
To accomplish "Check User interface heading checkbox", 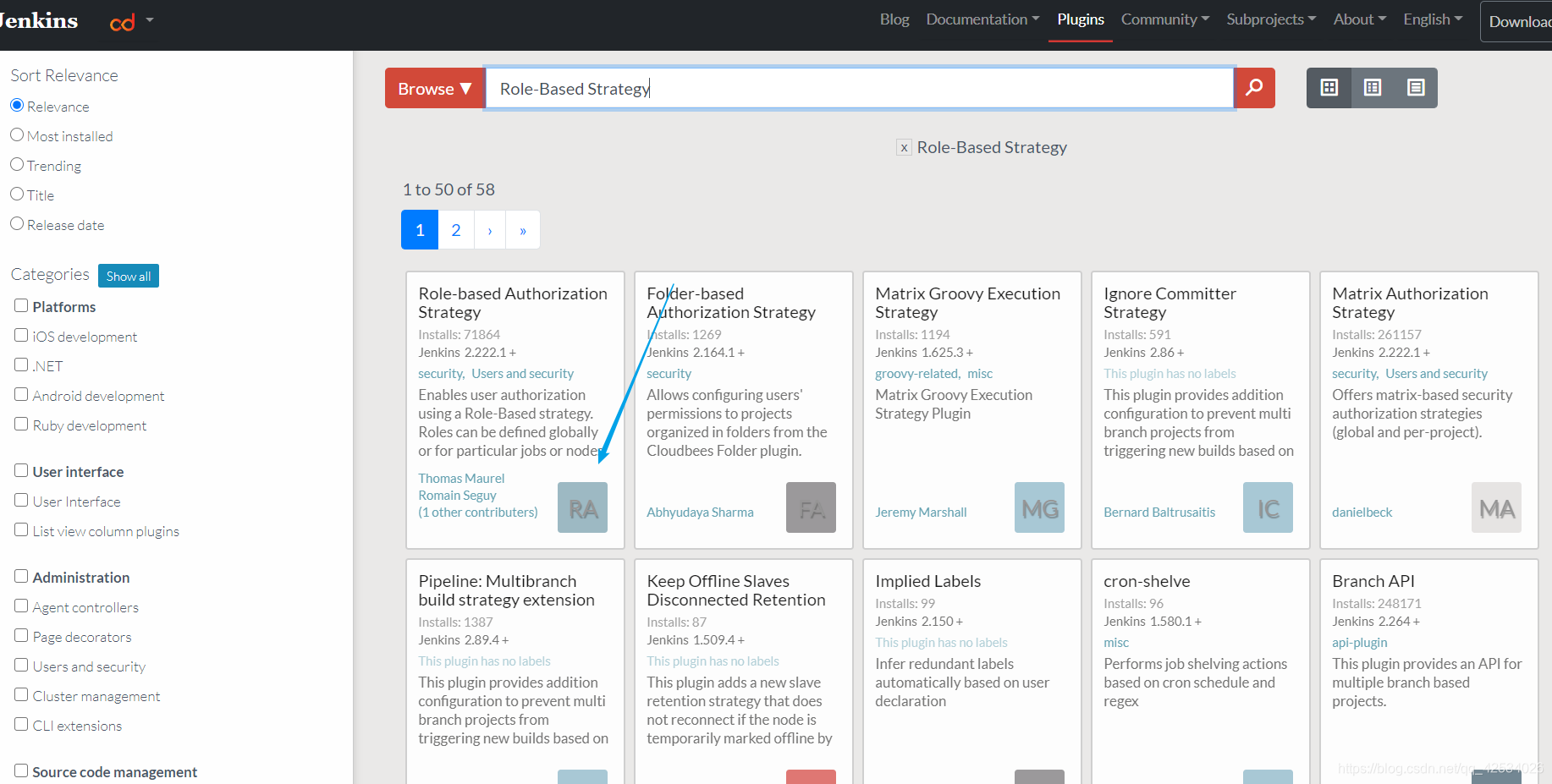I will 21,470.
